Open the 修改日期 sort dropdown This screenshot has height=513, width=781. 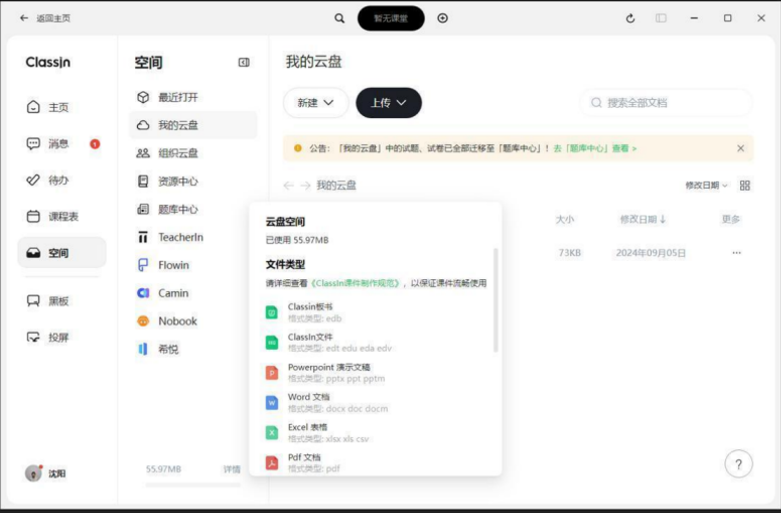[x=706, y=185]
